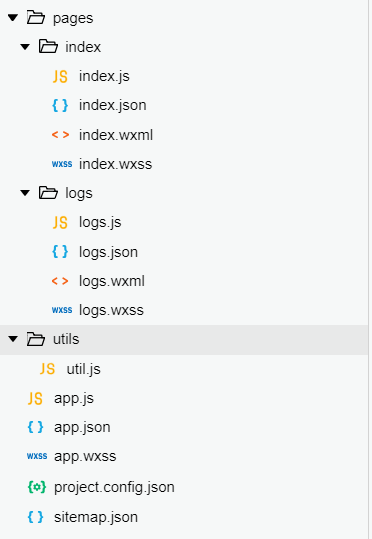Collapse the index folder triangle
372x539 pixels.
[x=25, y=47]
